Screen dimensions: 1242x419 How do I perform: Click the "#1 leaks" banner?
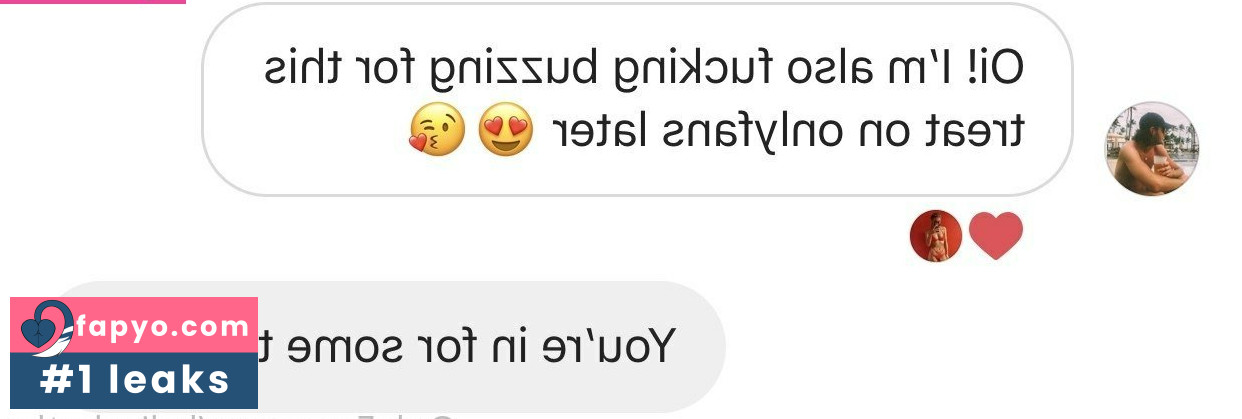(x=134, y=381)
